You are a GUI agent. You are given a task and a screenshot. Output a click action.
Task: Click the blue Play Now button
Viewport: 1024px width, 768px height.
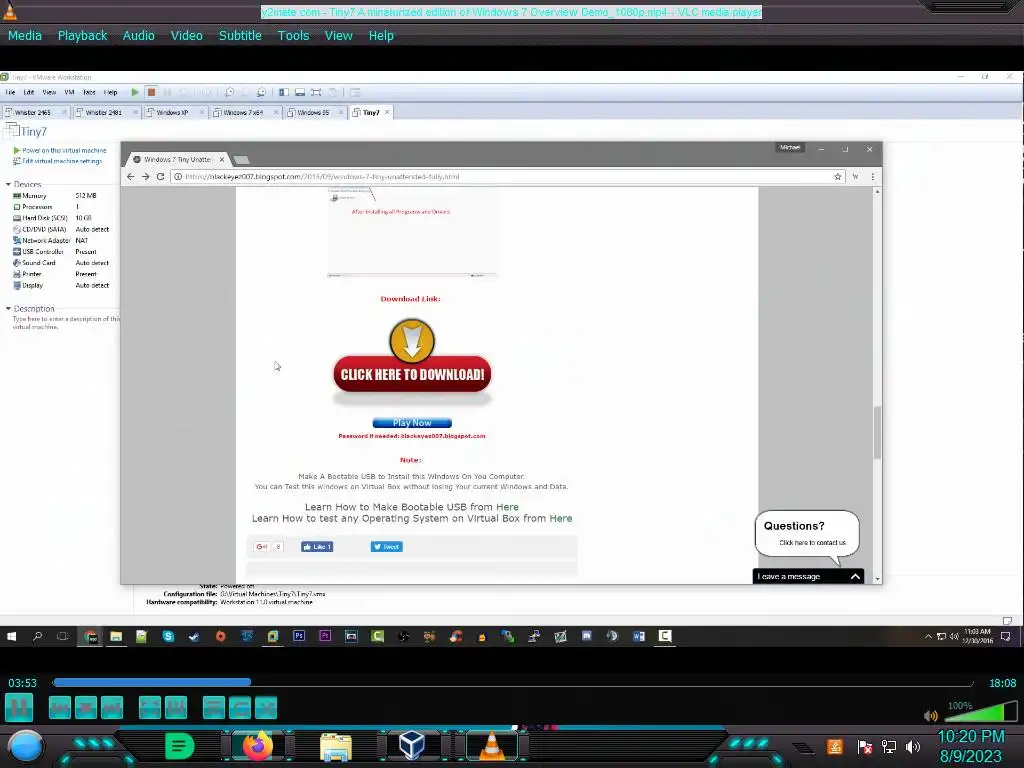(412, 423)
